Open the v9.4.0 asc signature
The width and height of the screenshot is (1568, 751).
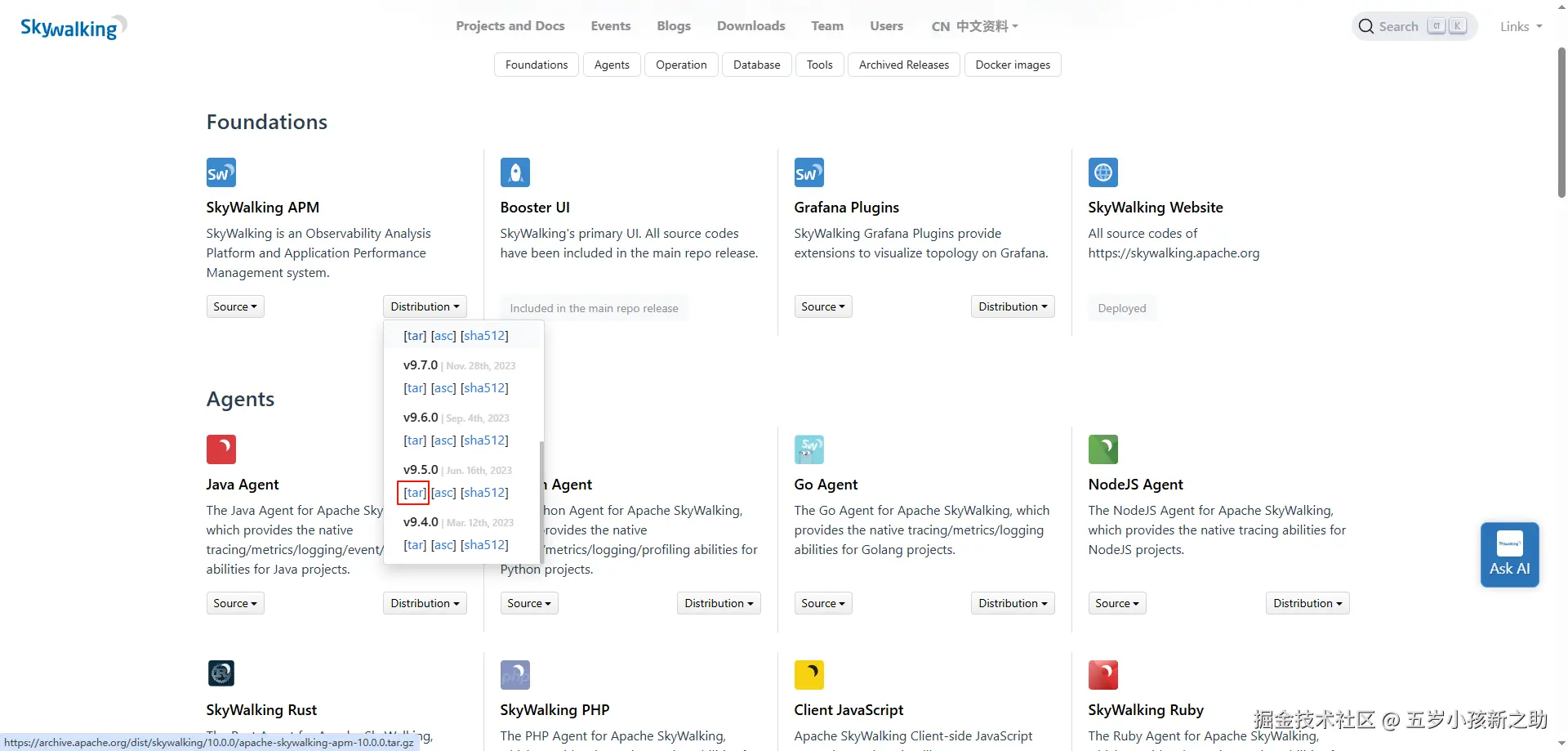tap(443, 545)
